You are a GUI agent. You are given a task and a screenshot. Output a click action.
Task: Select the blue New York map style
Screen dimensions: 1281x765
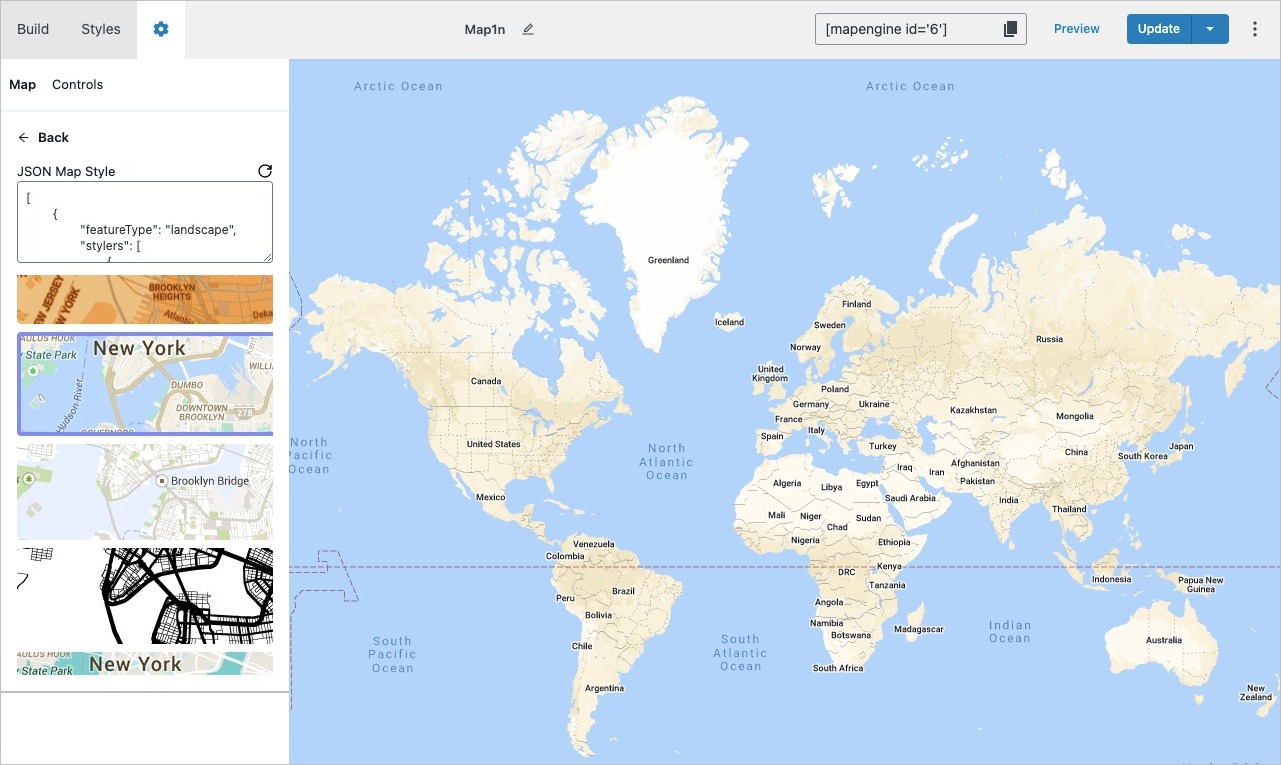click(144, 384)
